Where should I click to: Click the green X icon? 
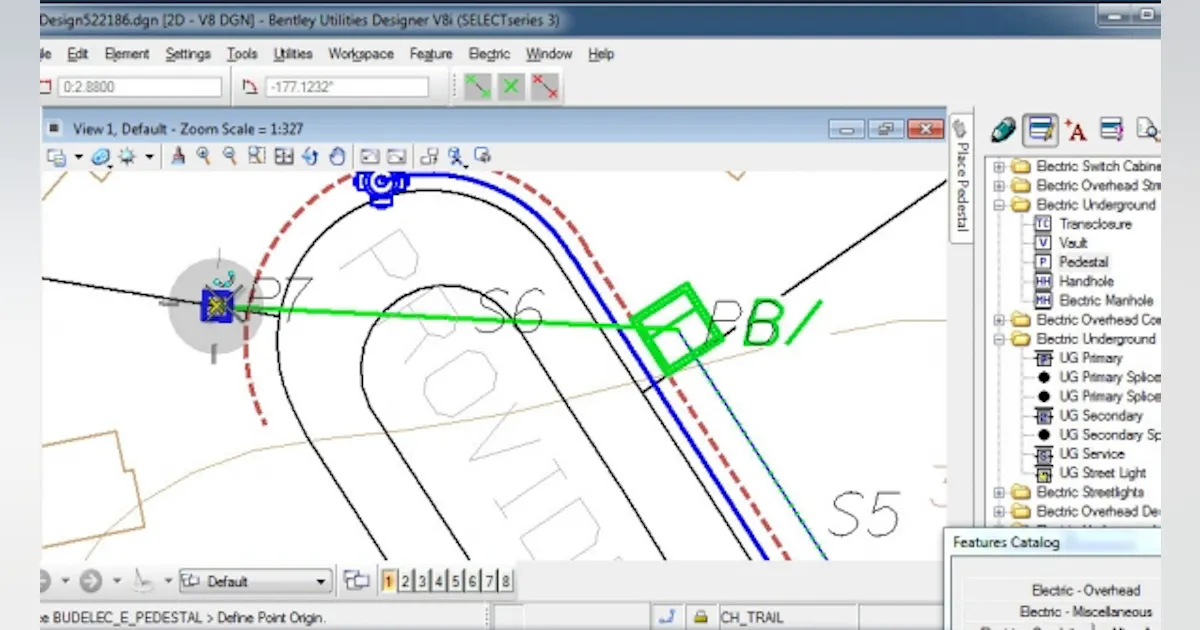click(x=511, y=87)
